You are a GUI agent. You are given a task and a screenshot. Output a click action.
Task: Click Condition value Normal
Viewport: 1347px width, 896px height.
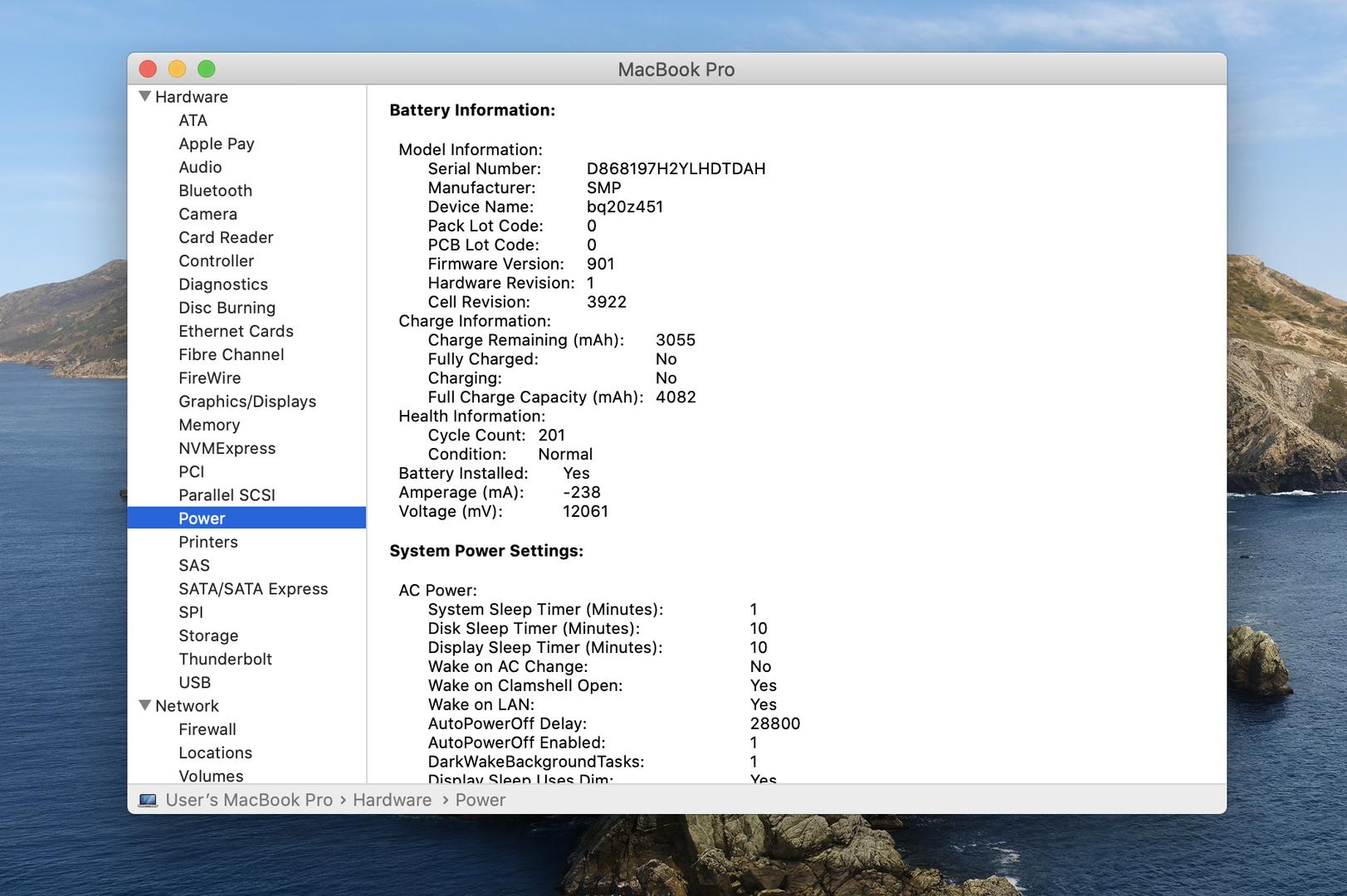click(x=565, y=455)
